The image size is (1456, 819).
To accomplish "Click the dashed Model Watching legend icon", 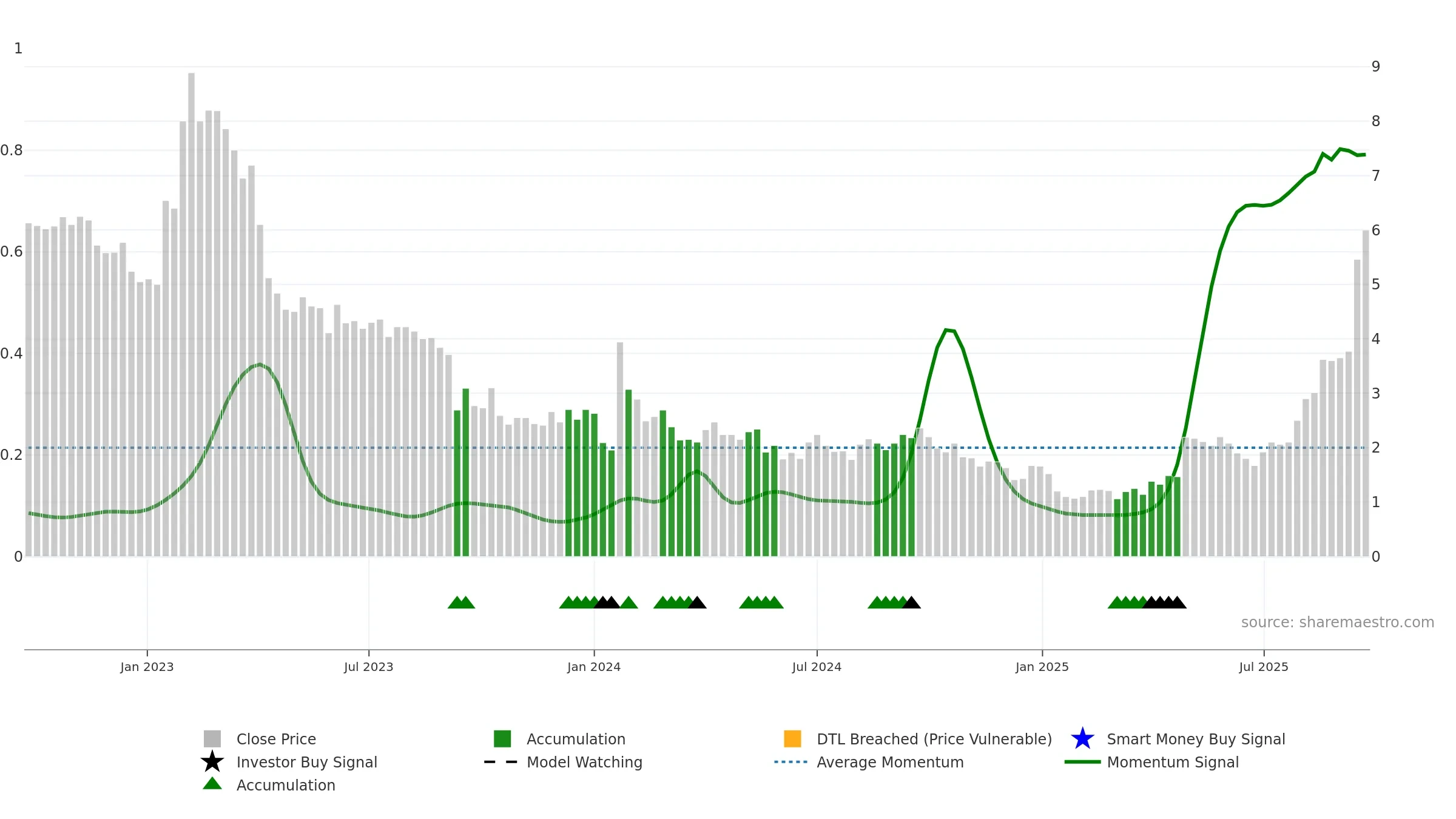I will 501,762.
